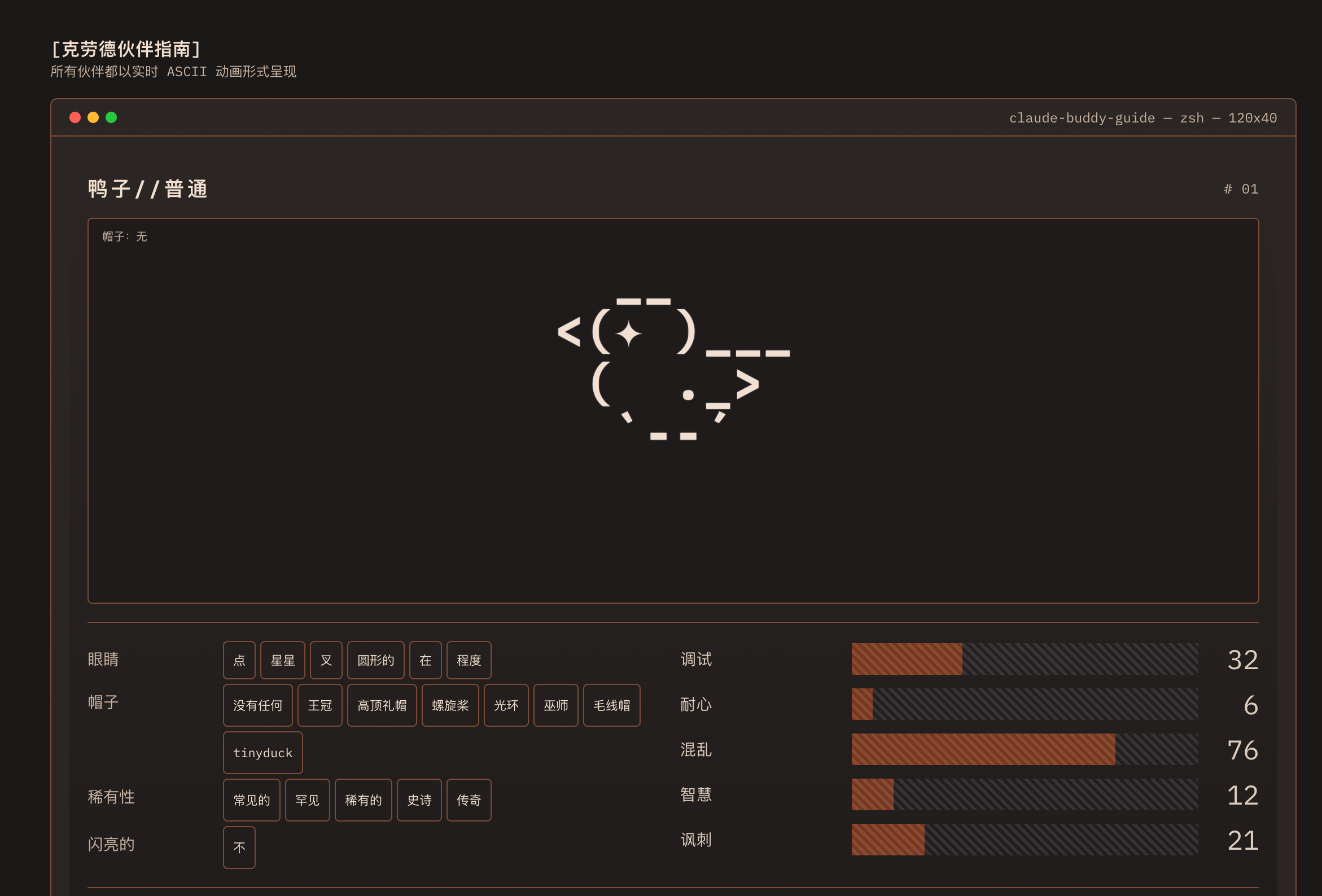Choose the 史诗 rarity
This screenshot has height=896, width=1322.
pos(419,800)
